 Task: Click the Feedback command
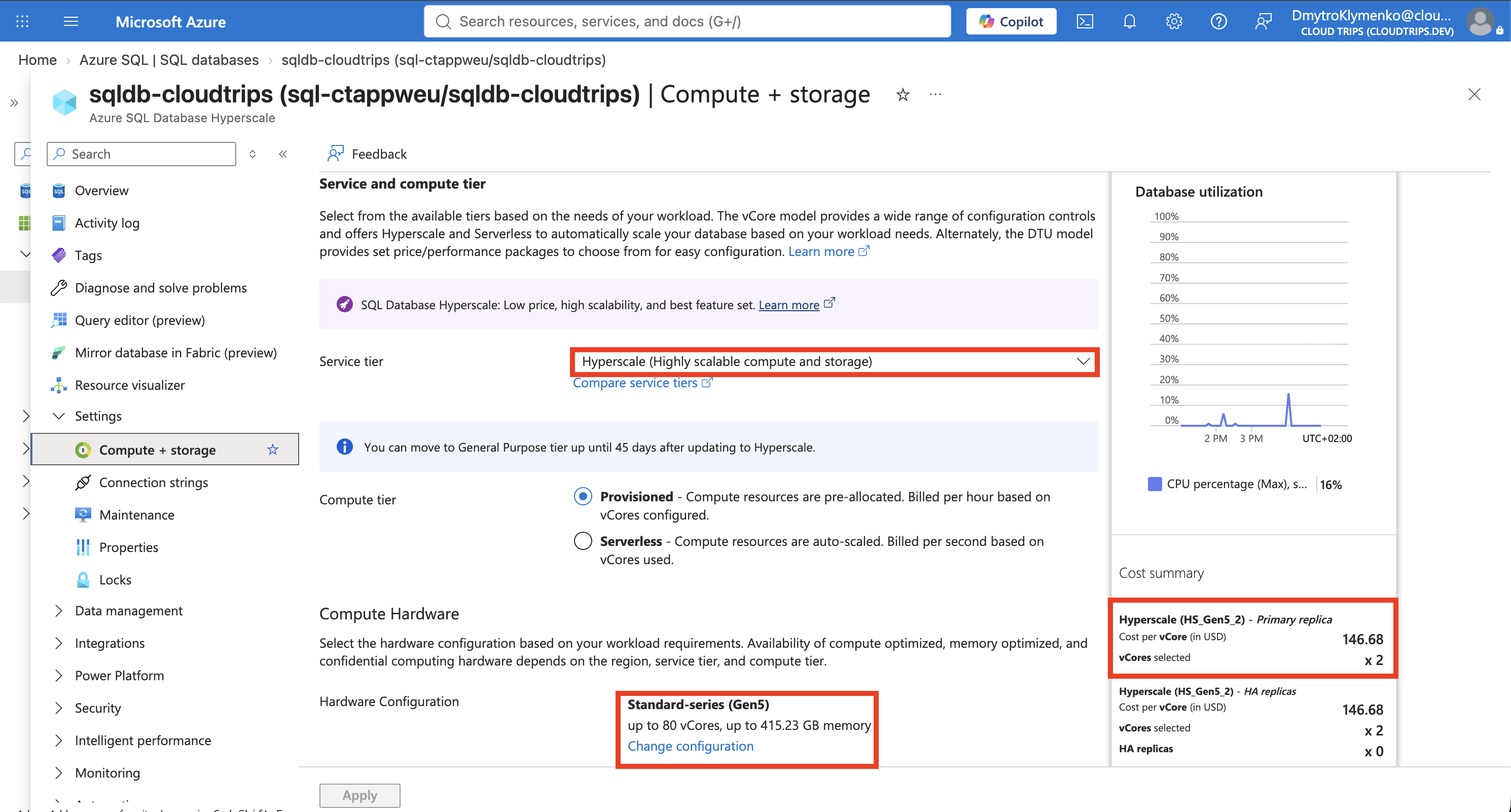(x=367, y=154)
